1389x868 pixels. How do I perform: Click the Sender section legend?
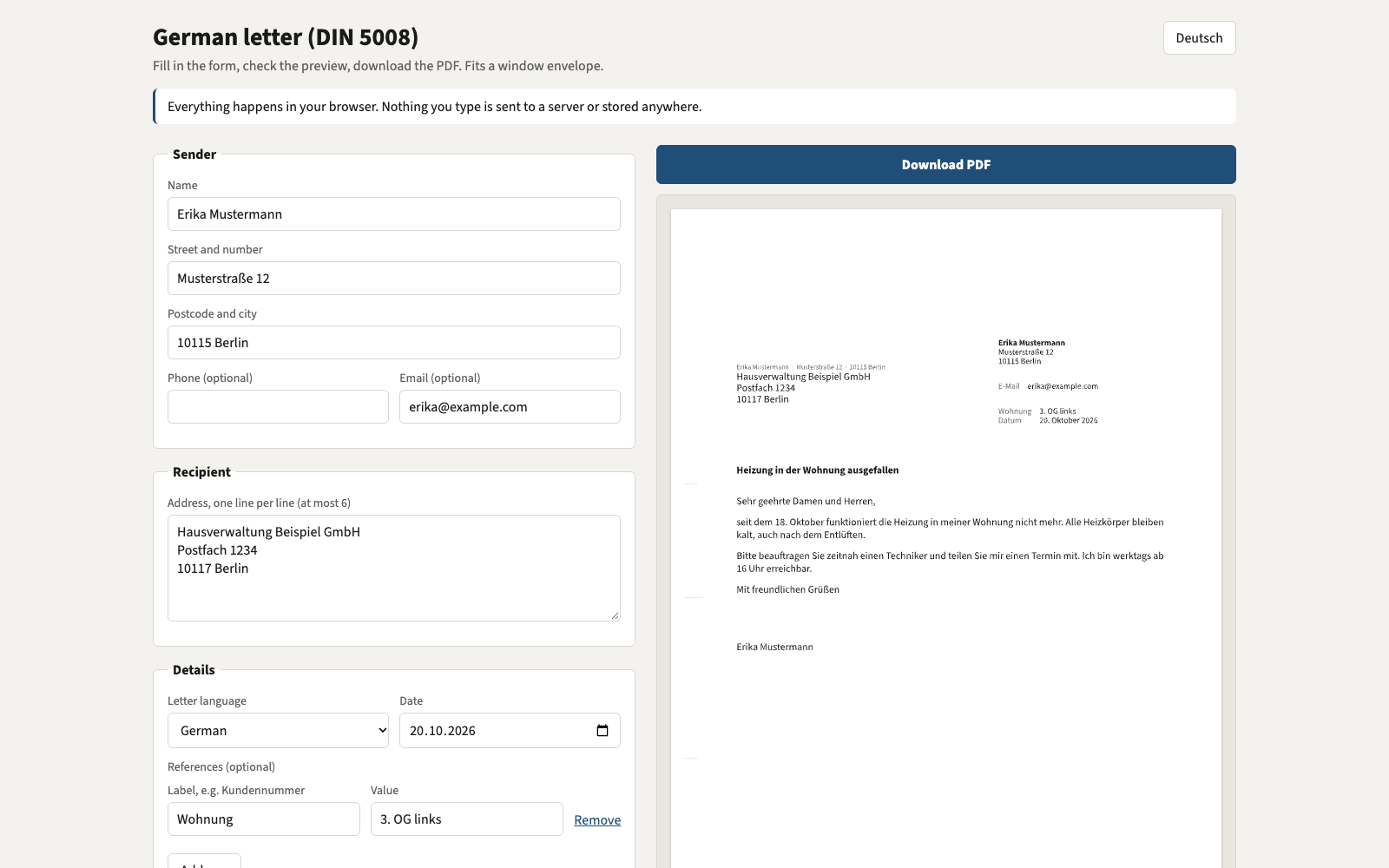[x=194, y=155]
